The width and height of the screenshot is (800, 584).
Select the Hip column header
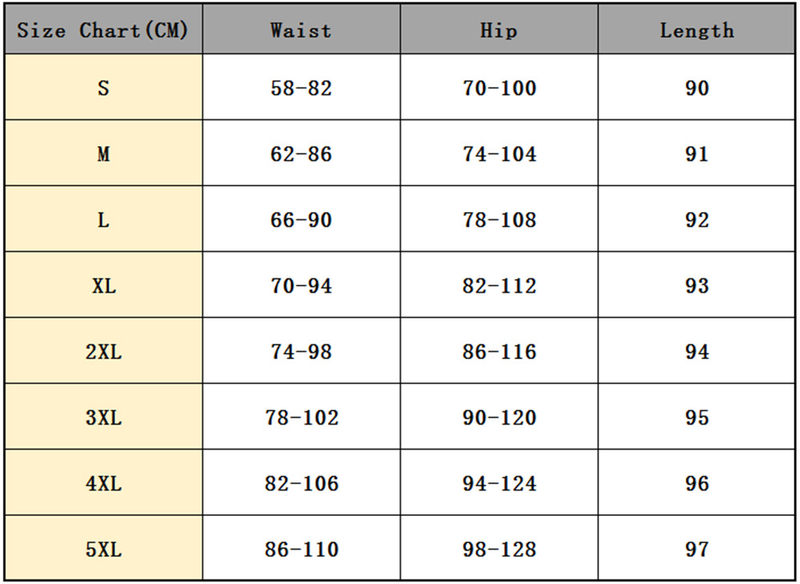(499, 30)
